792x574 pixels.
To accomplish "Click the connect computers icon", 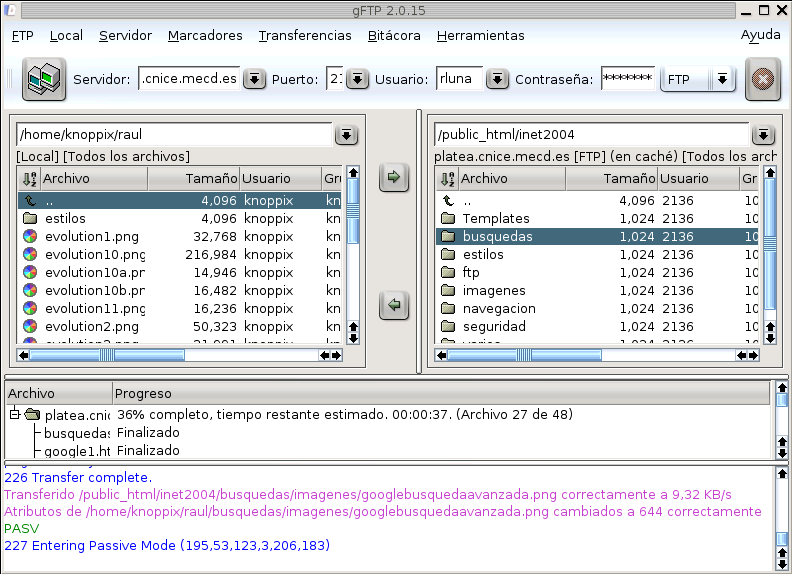I will coord(43,79).
